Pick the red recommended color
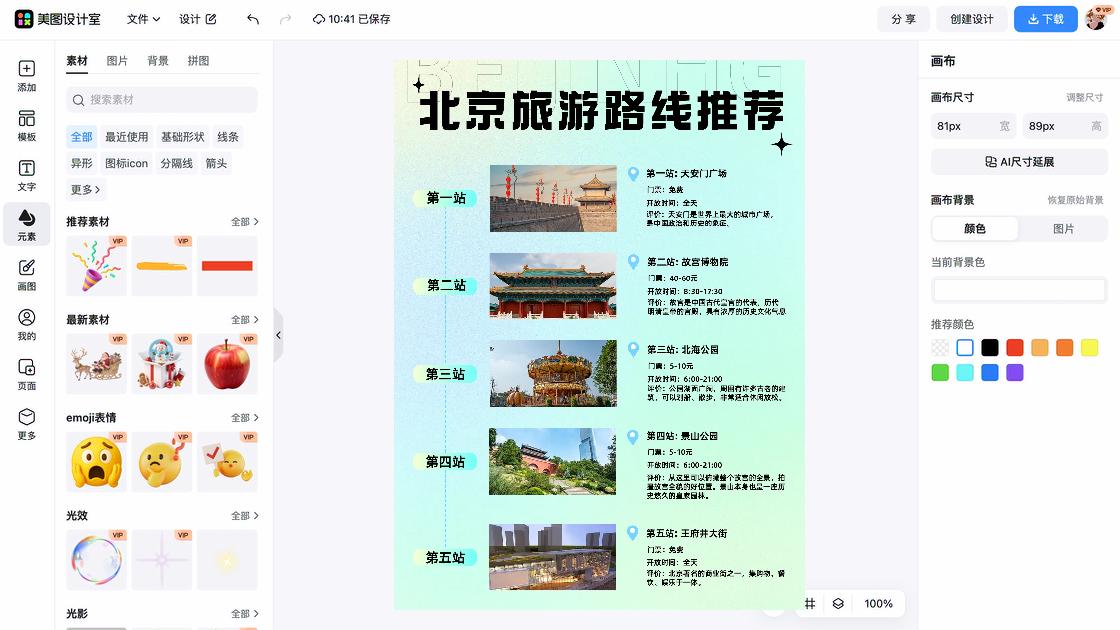The width and height of the screenshot is (1120, 630). tap(1015, 348)
